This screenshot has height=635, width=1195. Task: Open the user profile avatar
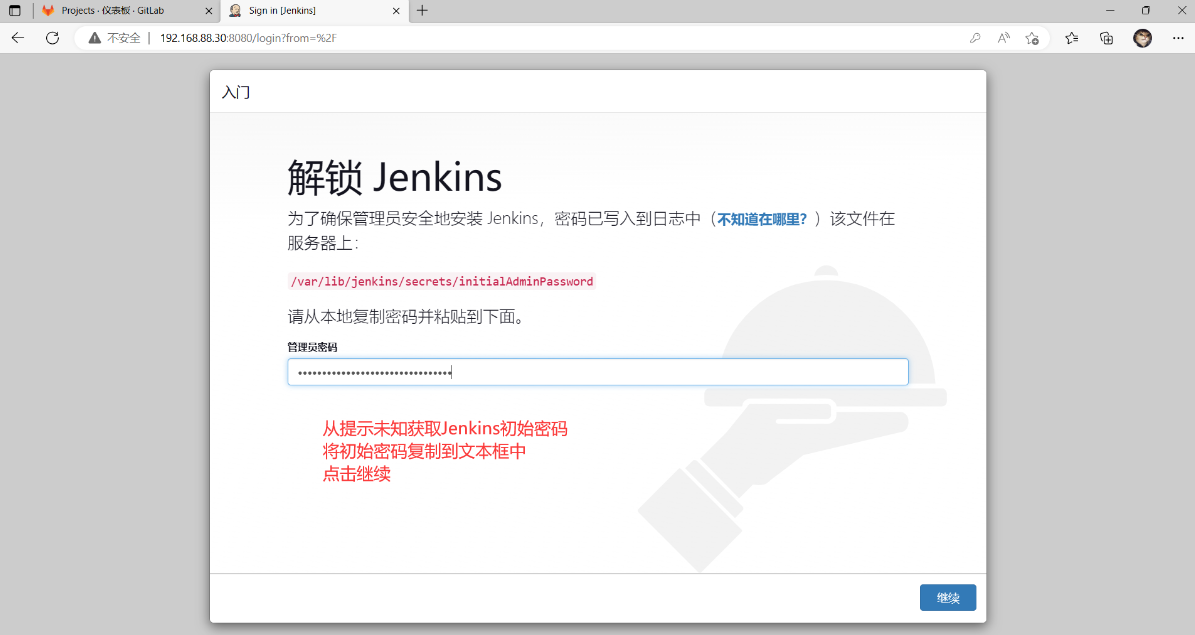[1142, 38]
